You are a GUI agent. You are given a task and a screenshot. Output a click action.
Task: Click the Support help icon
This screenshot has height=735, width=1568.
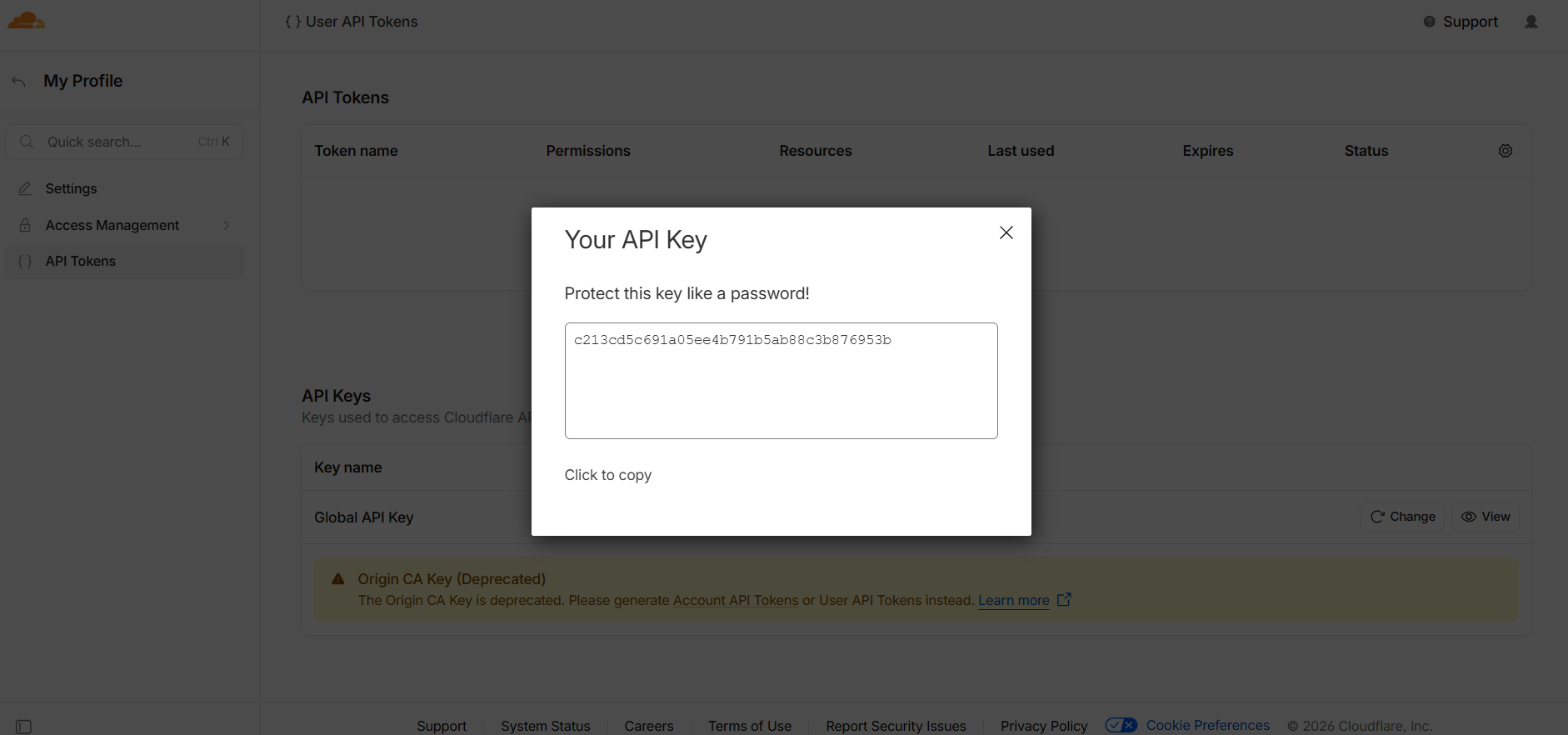(1429, 22)
